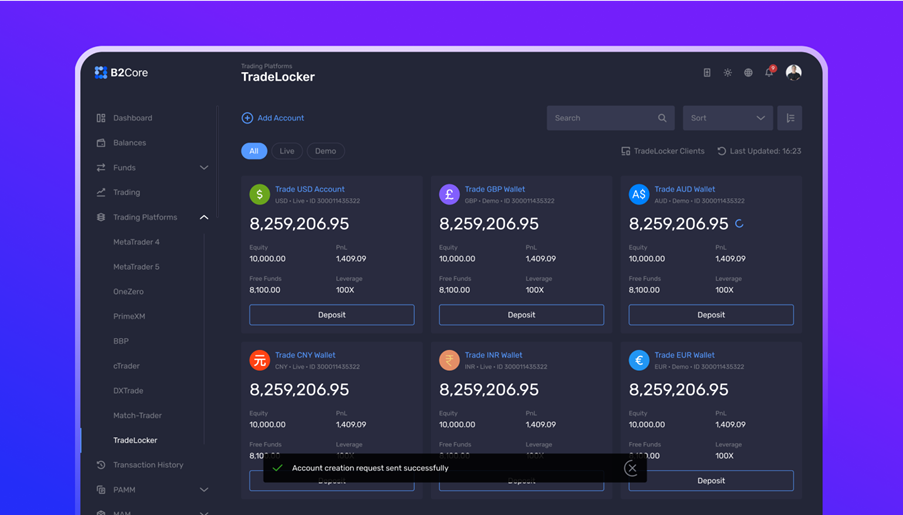
Task: Dismiss the success notification toast
Action: click(x=631, y=468)
